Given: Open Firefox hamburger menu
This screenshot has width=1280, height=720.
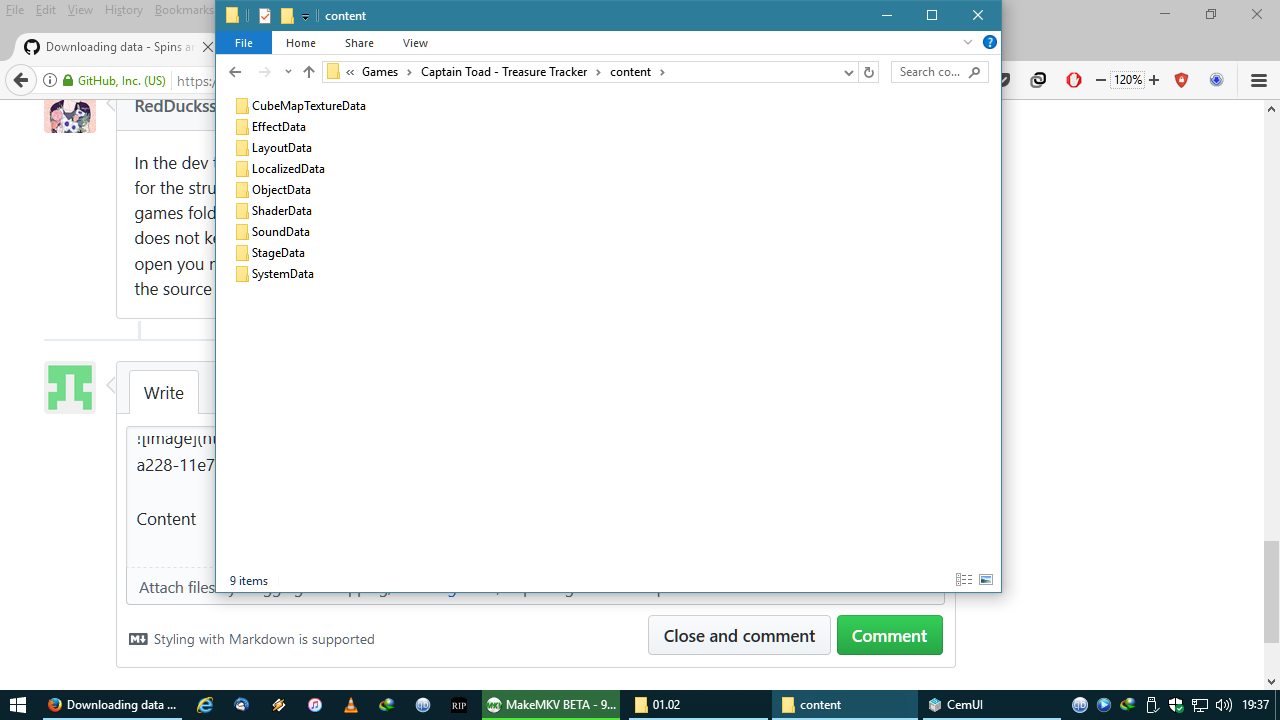Looking at the screenshot, I should pos(1259,81).
